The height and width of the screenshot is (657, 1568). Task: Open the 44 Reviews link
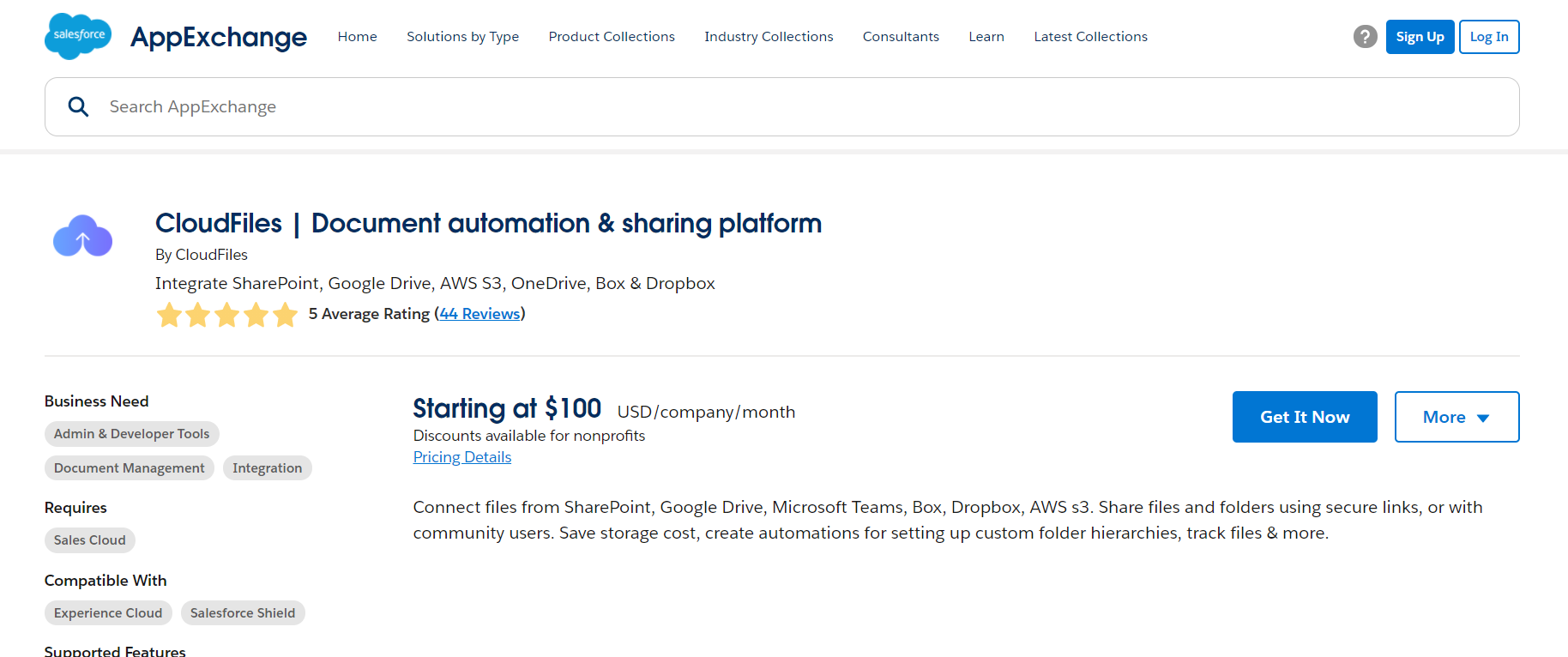click(x=479, y=314)
